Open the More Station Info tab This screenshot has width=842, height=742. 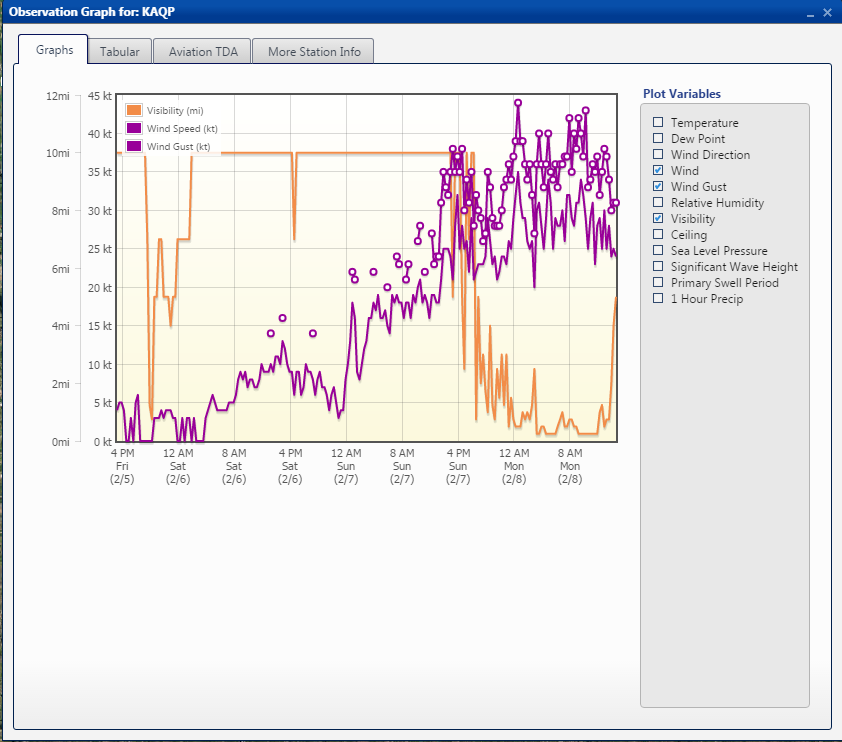[313, 52]
